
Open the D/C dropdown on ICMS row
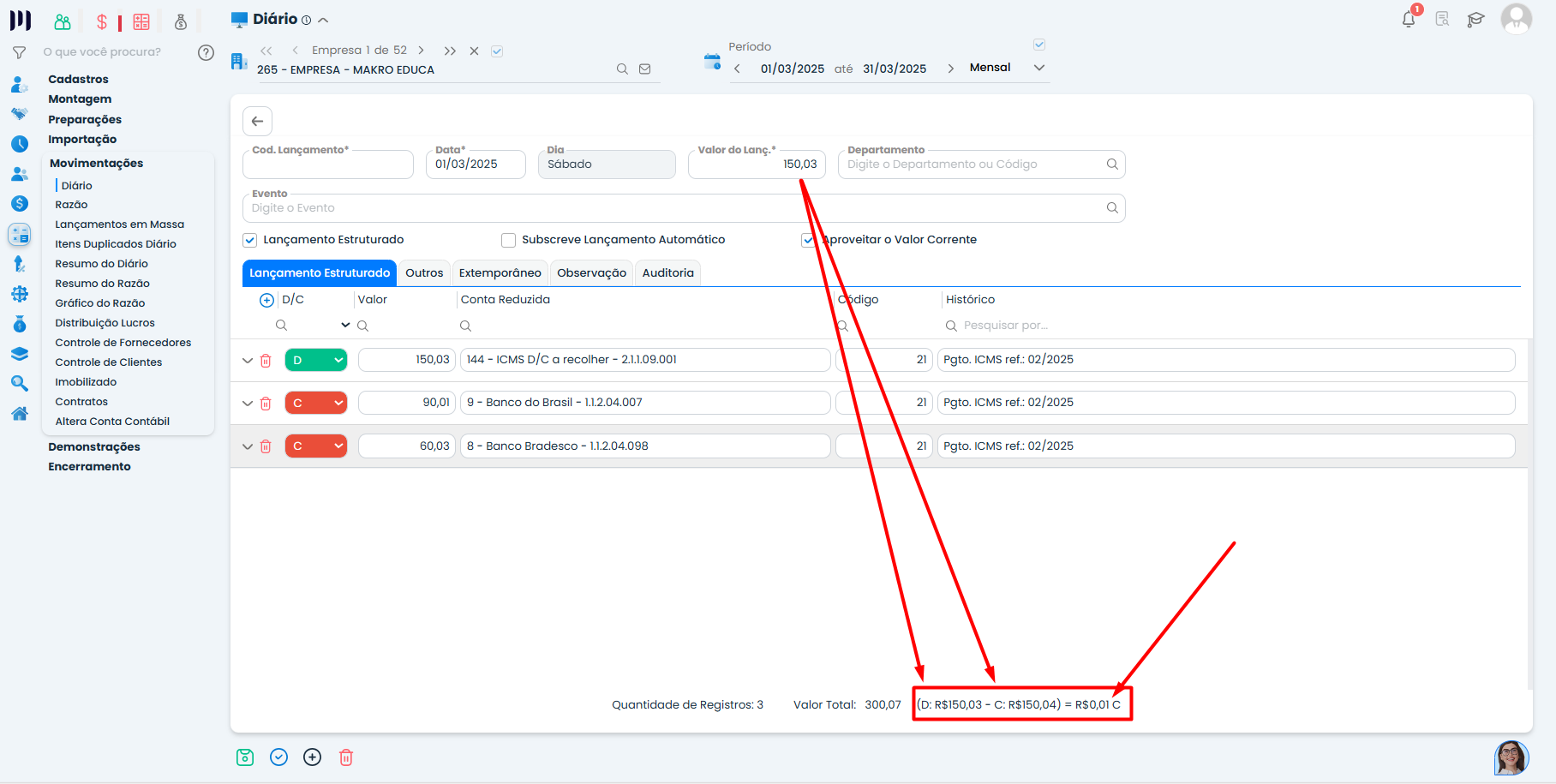coord(315,361)
